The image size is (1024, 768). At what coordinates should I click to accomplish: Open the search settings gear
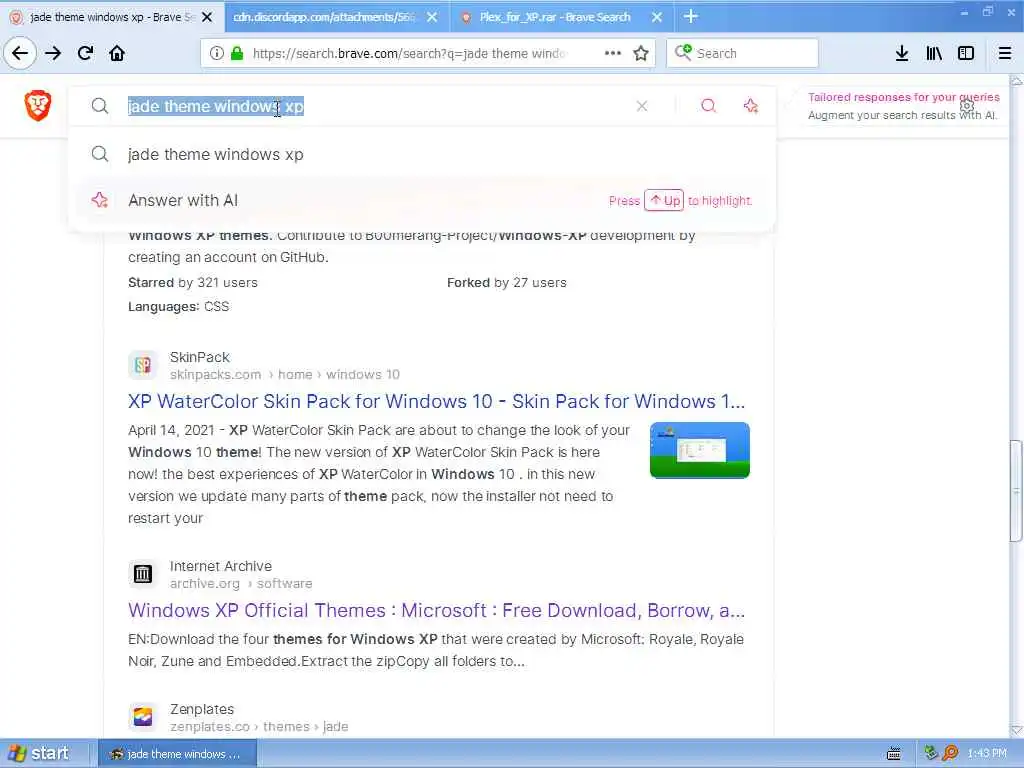[967, 105]
